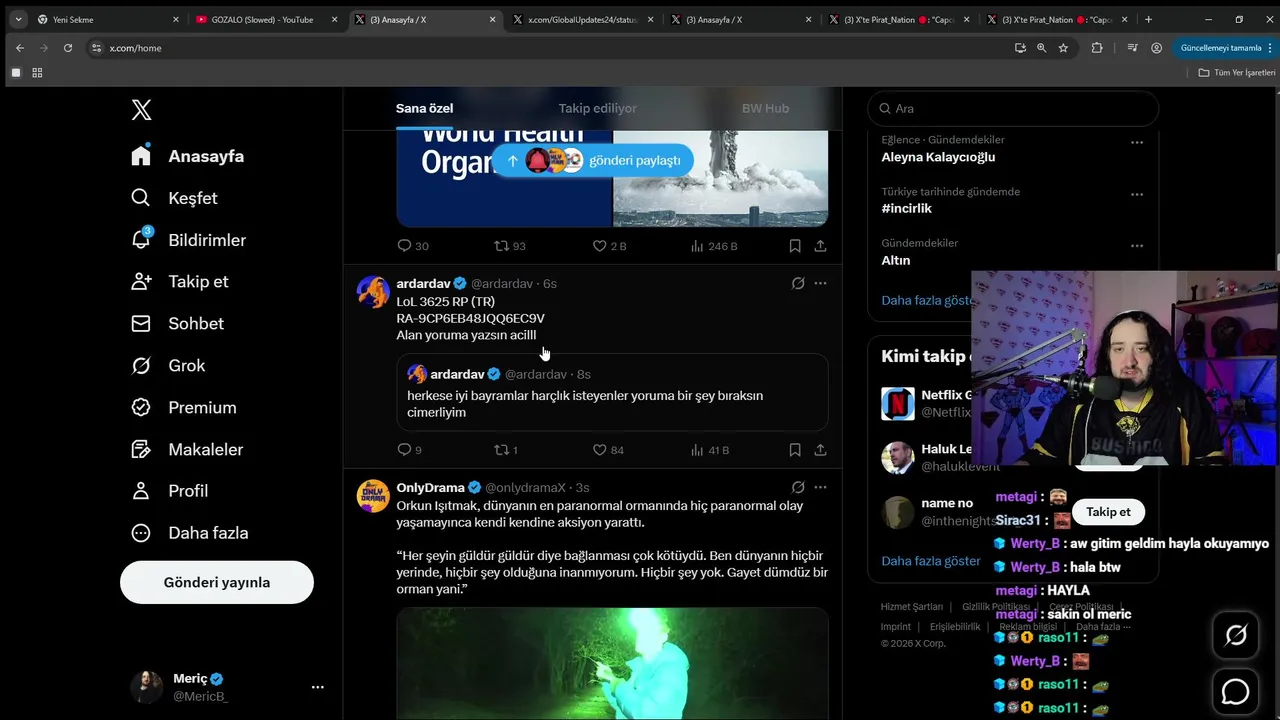Open Grok icon on OnlyDrama post
Viewport: 1280px width, 720px height.
point(798,488)
